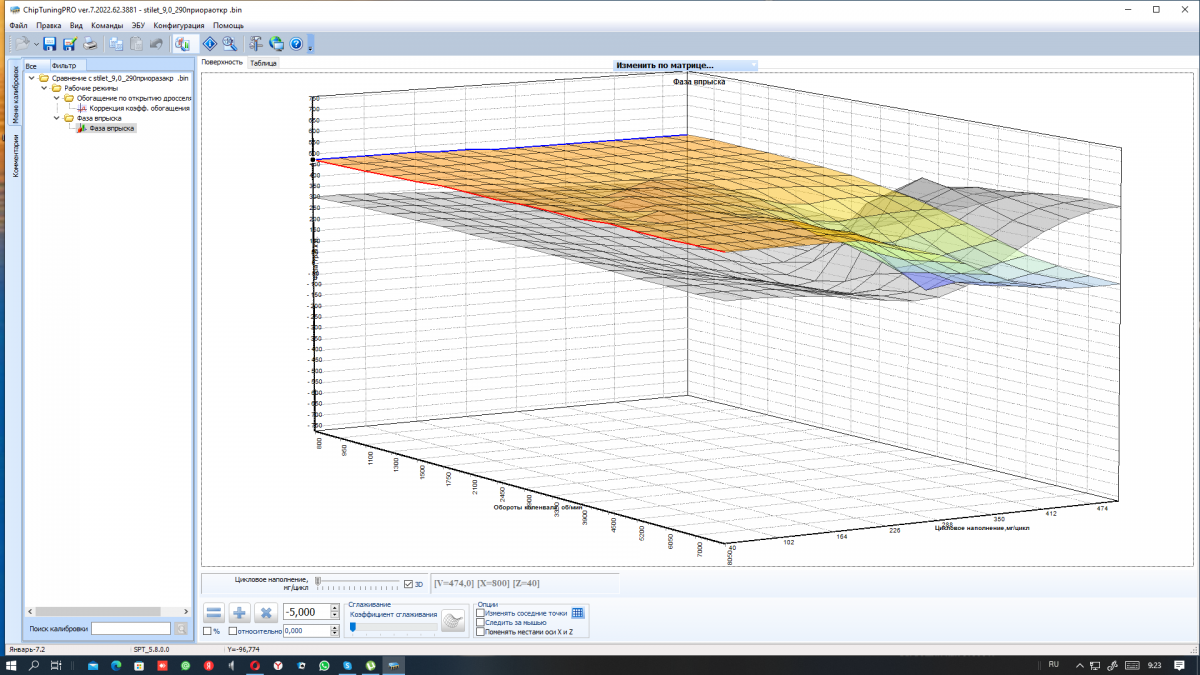
Task: Click the Print toolbar icon
Action: click(90, 44)
